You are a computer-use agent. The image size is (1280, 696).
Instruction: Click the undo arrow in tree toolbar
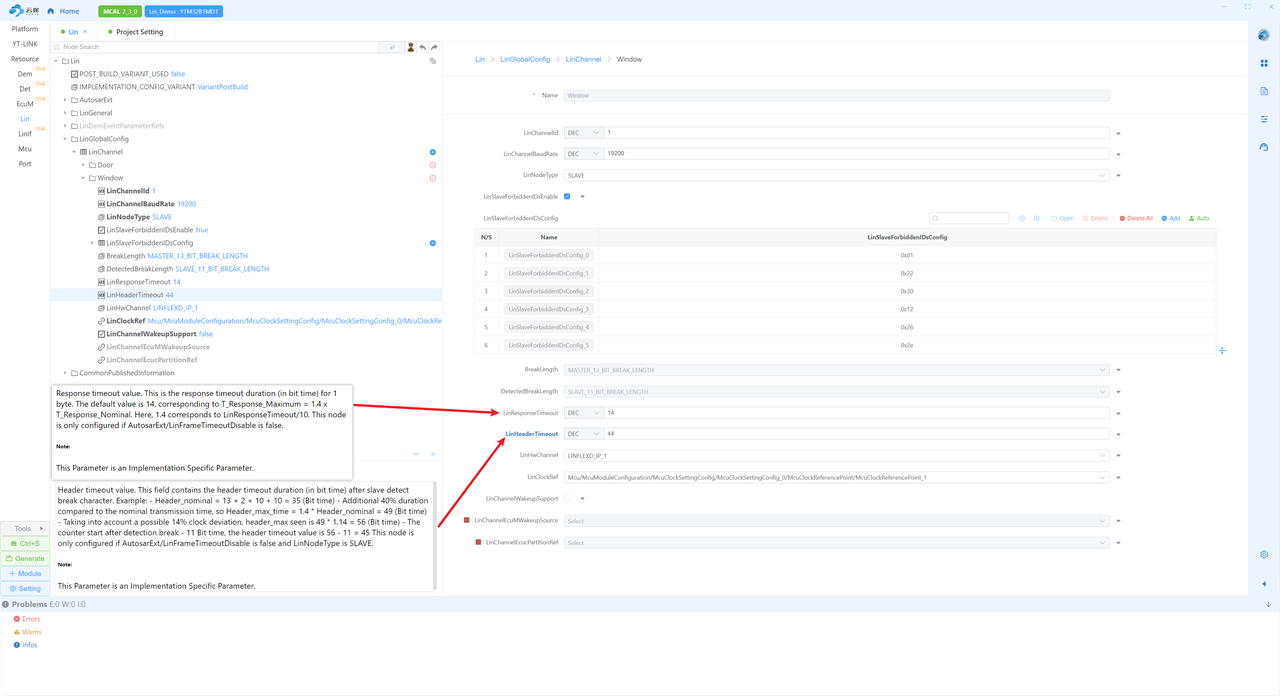click(423, 47)
